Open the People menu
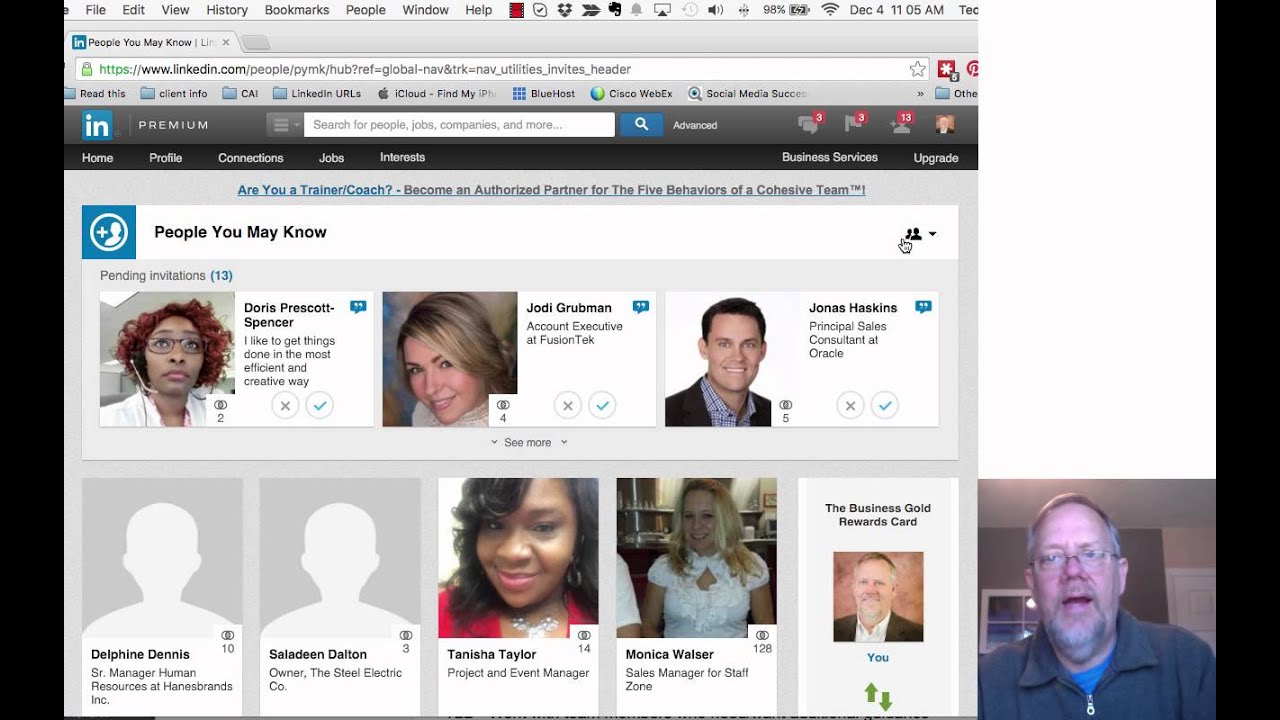 [366, 10]
